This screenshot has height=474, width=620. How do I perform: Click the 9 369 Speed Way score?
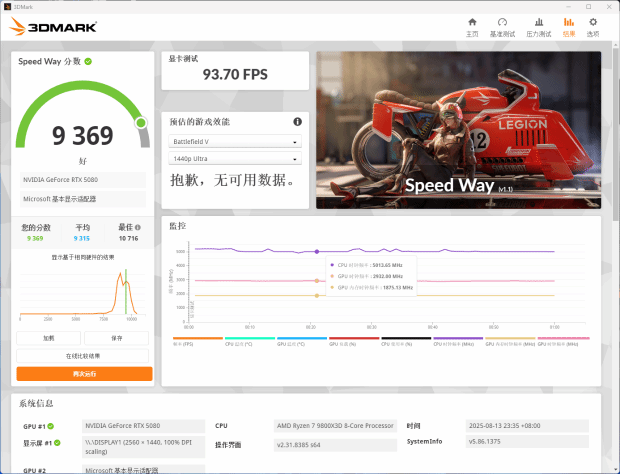(83, 136)
